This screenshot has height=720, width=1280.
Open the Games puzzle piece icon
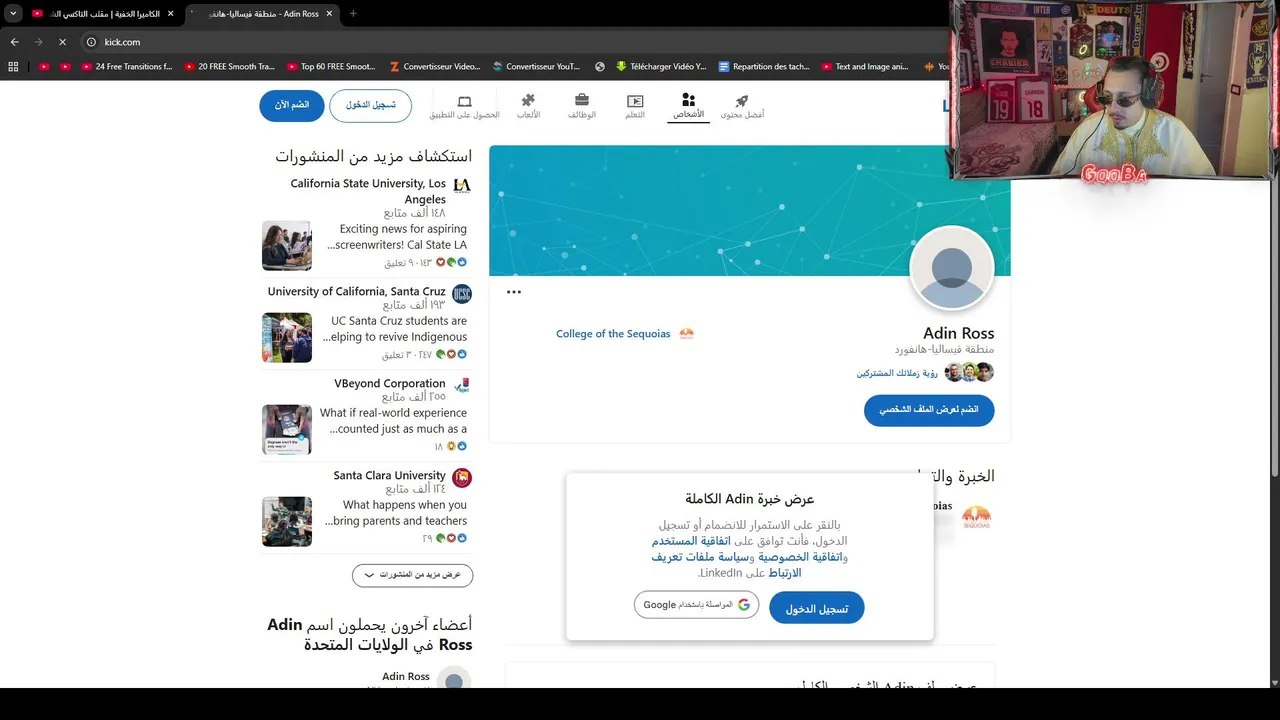click(x=528, y=106)
